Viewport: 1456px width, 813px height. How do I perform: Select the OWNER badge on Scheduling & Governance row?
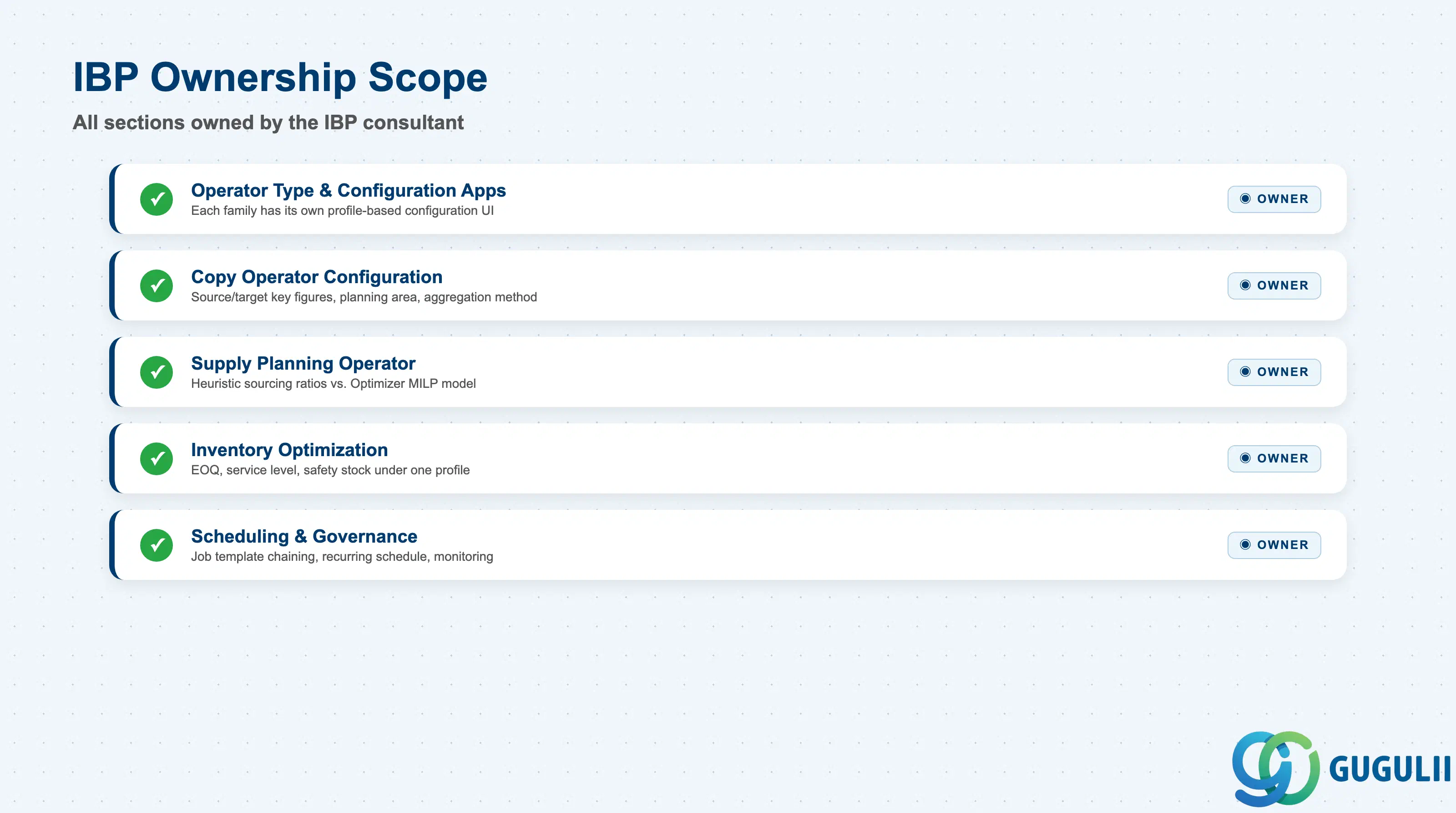pos(1274,545)
